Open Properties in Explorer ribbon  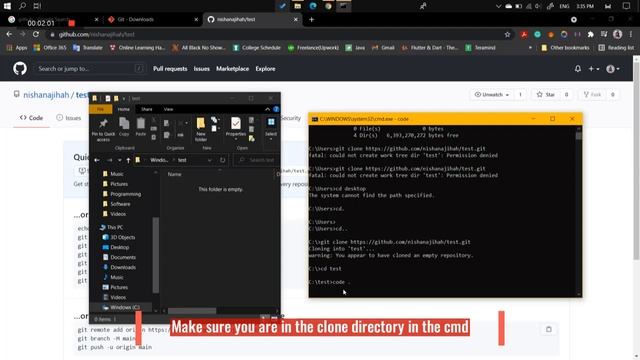236,129
